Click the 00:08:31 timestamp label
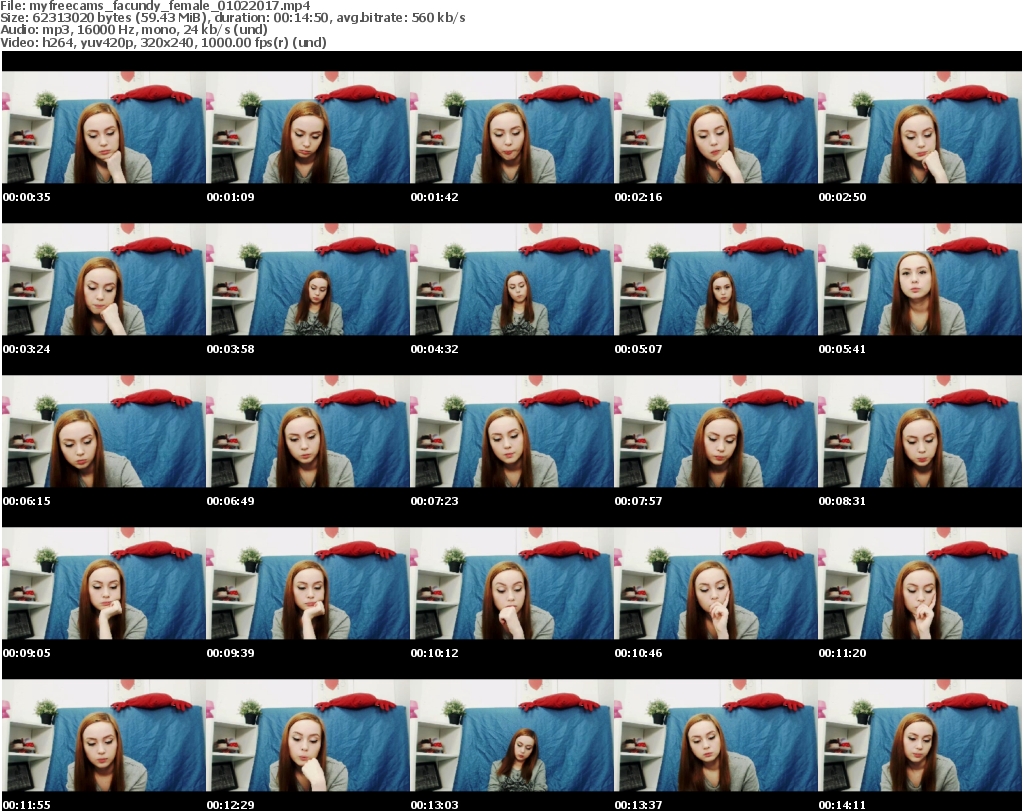The height and width of the screenshot is (811, 1024). click(842, 501)
